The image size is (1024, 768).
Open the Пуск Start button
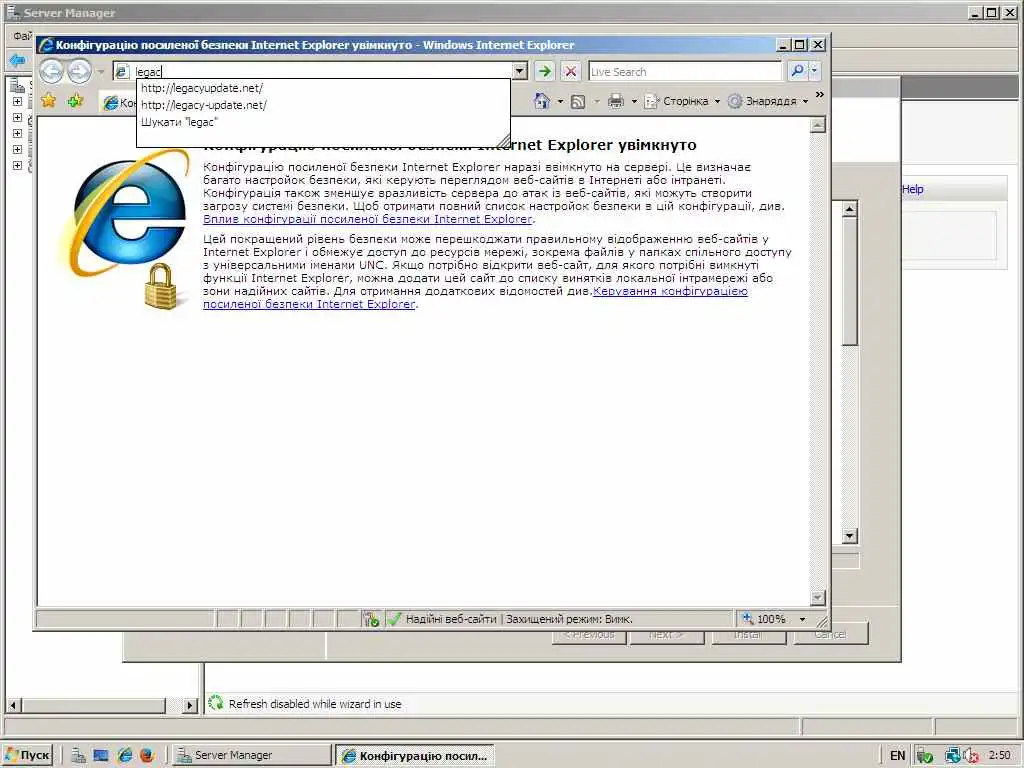point(27,755)
